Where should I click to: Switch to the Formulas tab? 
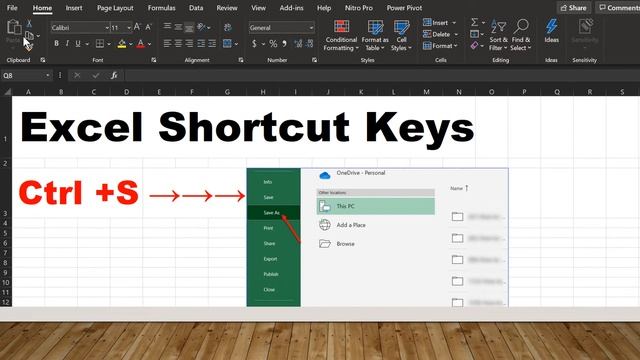coord(162,8)
